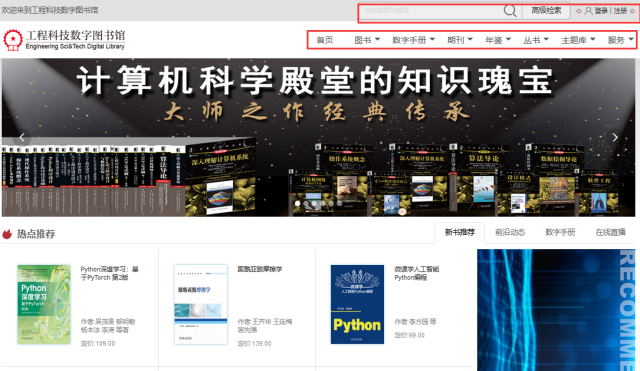
Task: Click the 注册 link
Action: [620, 11]
